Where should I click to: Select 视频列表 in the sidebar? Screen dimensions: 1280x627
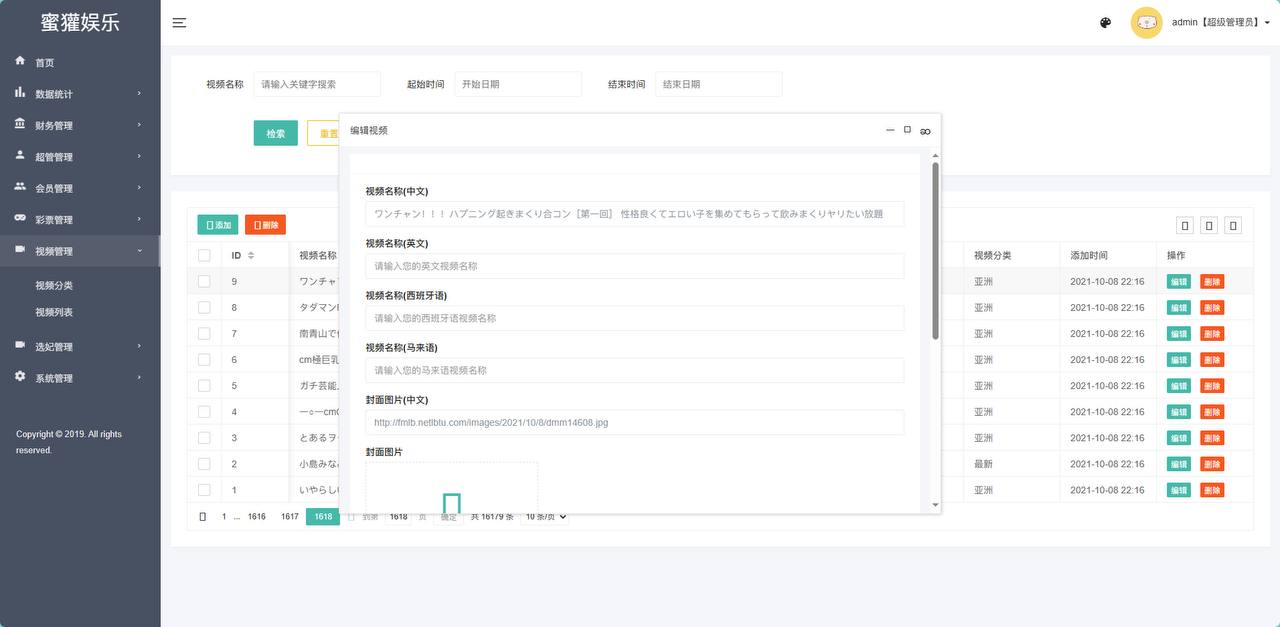click(61, 312)
